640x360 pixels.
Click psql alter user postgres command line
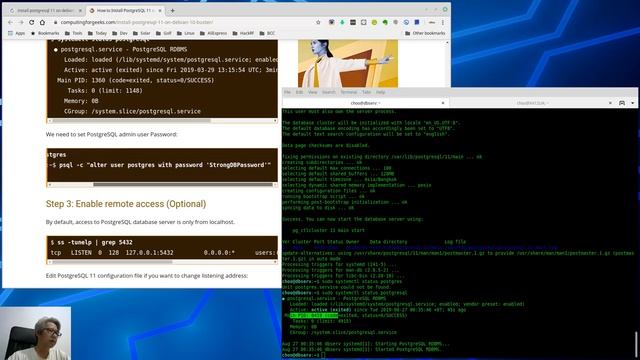tap(160, 165)
